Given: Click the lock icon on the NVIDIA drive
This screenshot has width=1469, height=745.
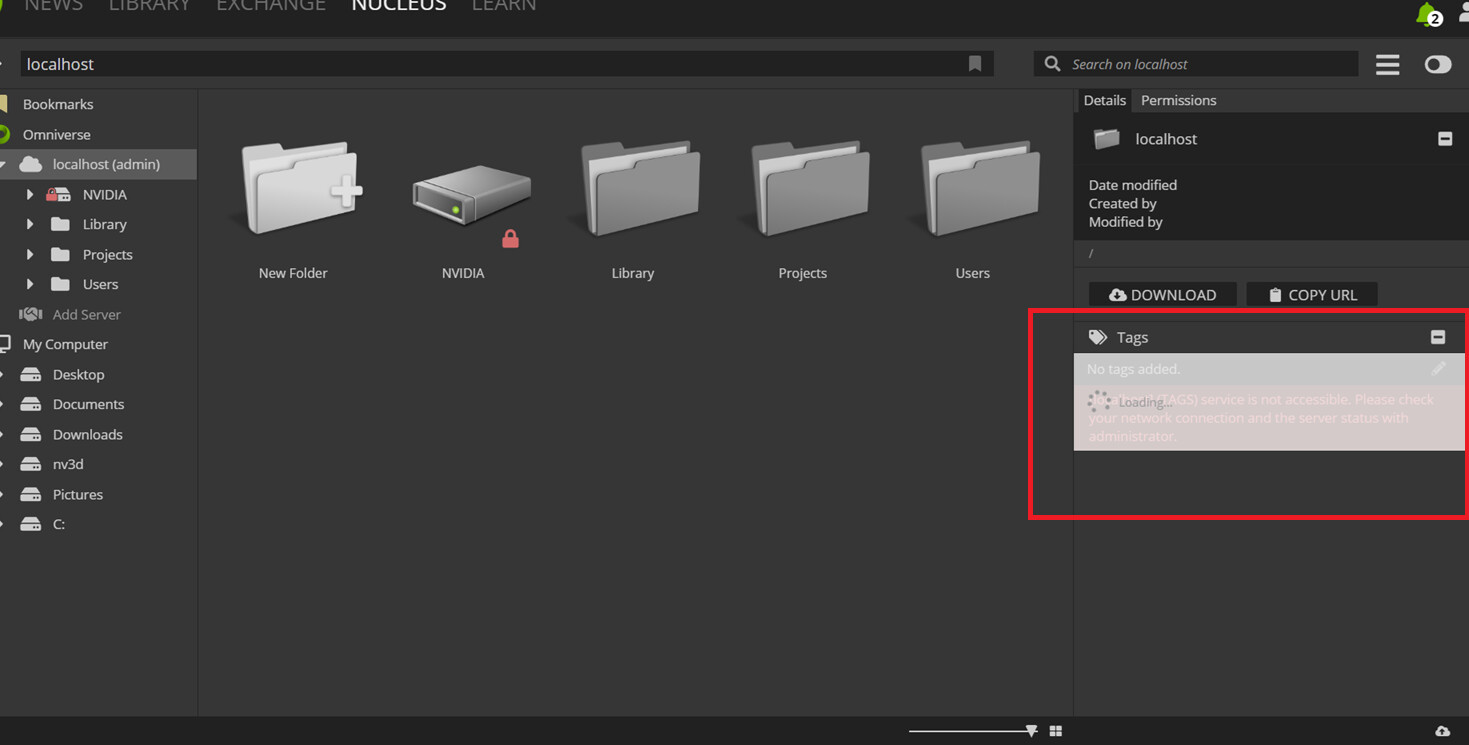Looking at the screenshot, I should 511,238.
